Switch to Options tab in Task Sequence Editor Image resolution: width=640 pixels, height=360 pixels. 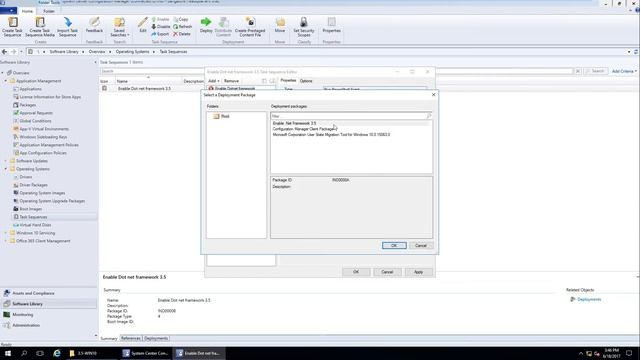click(x=306, y=81)
